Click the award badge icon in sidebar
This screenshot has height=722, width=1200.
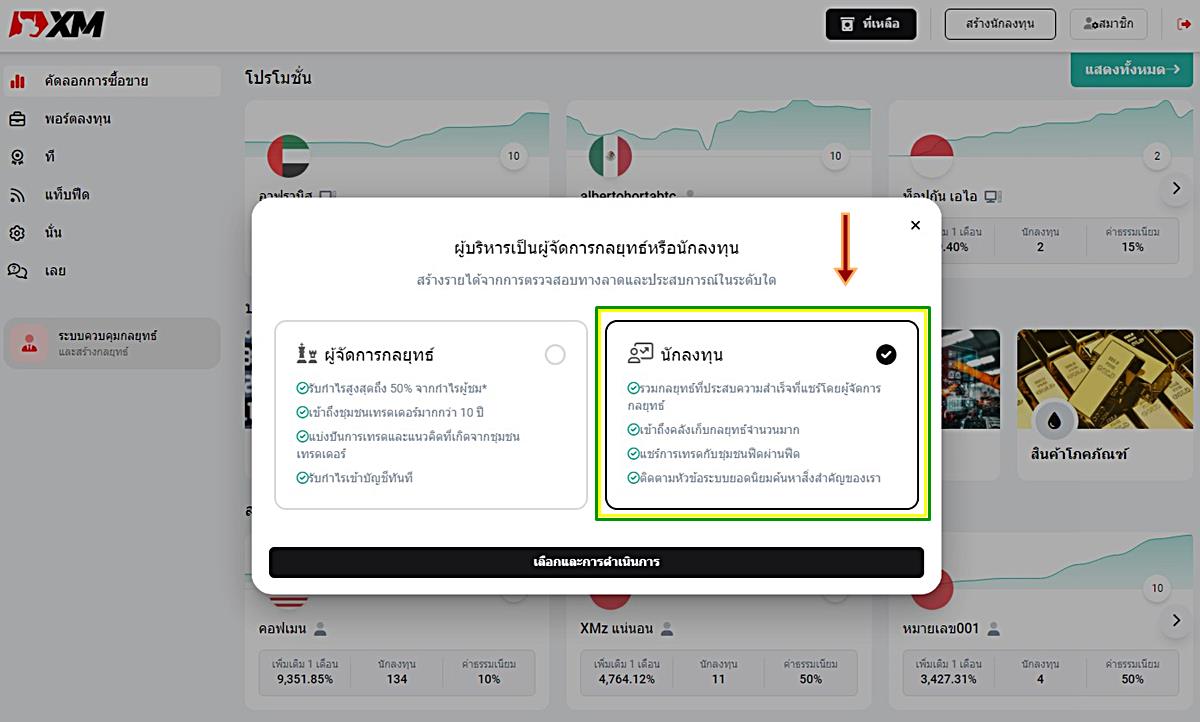(x=18, y=157)
